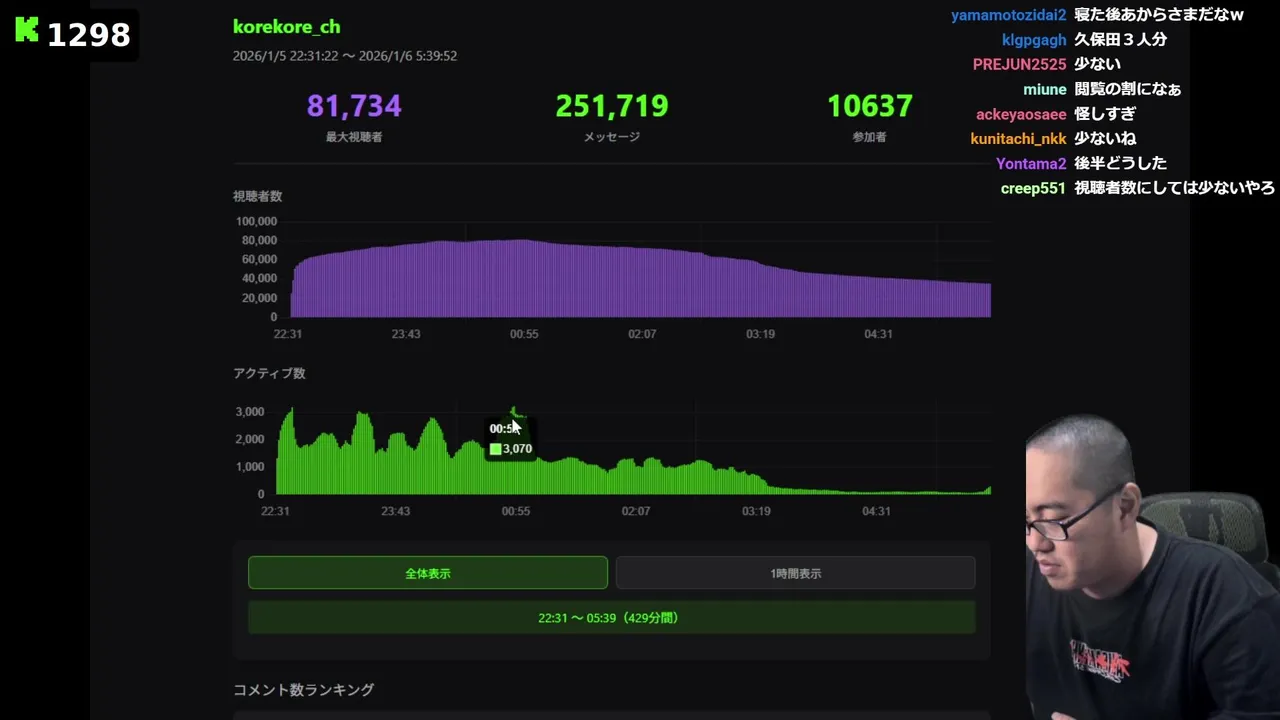Click the 04:31 label on active chart axis
Viewport: 1280px width, 720px height.
[876, 511]
